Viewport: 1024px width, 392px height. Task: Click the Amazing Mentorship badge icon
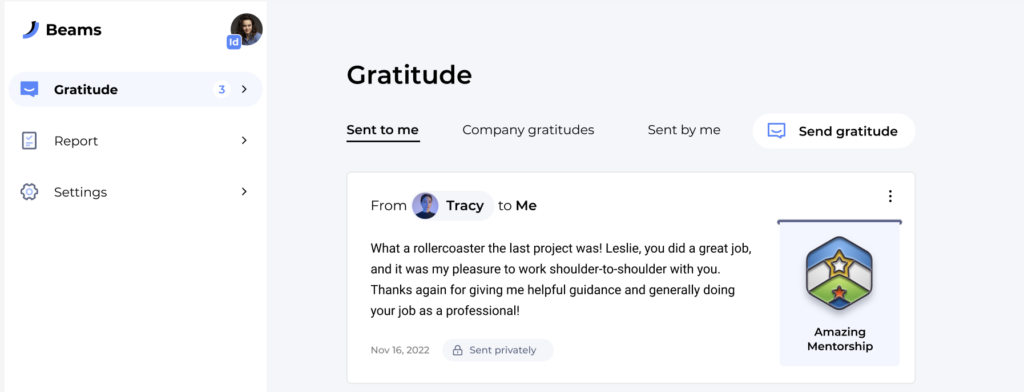click(839, 273)
